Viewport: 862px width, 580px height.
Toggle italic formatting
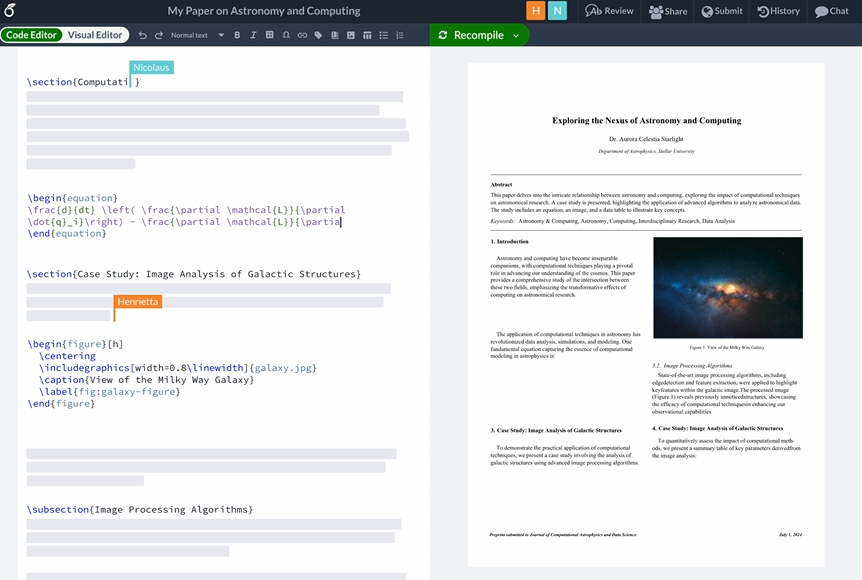(253, 35)
